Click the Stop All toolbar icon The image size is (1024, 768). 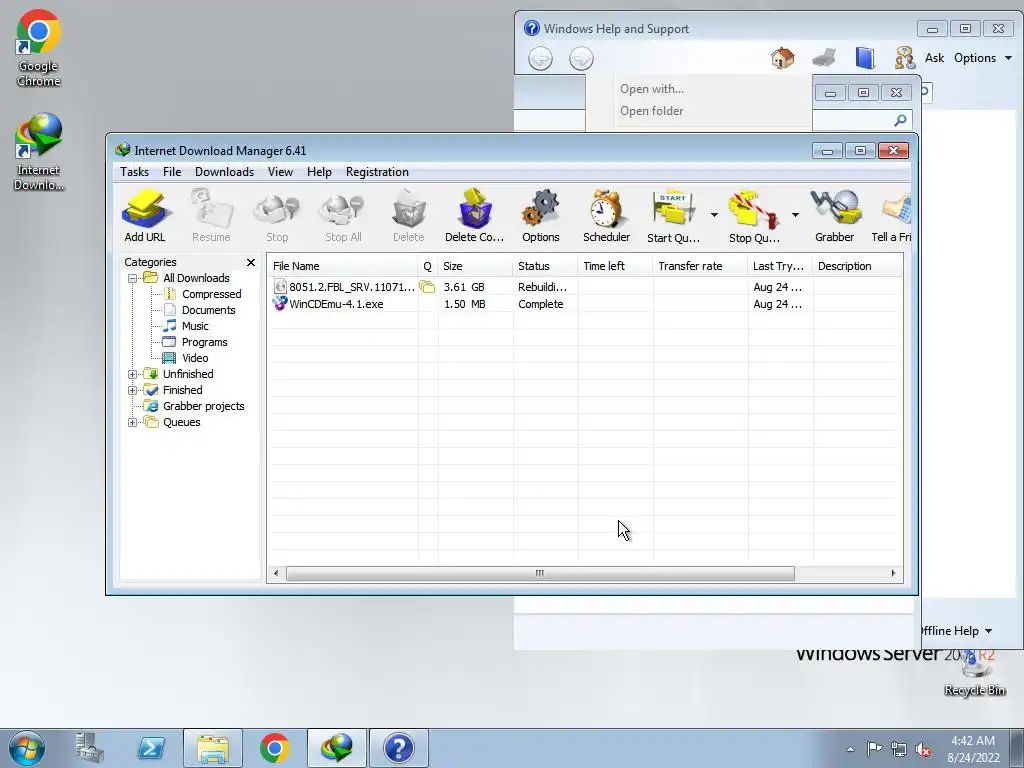(343, 216)
